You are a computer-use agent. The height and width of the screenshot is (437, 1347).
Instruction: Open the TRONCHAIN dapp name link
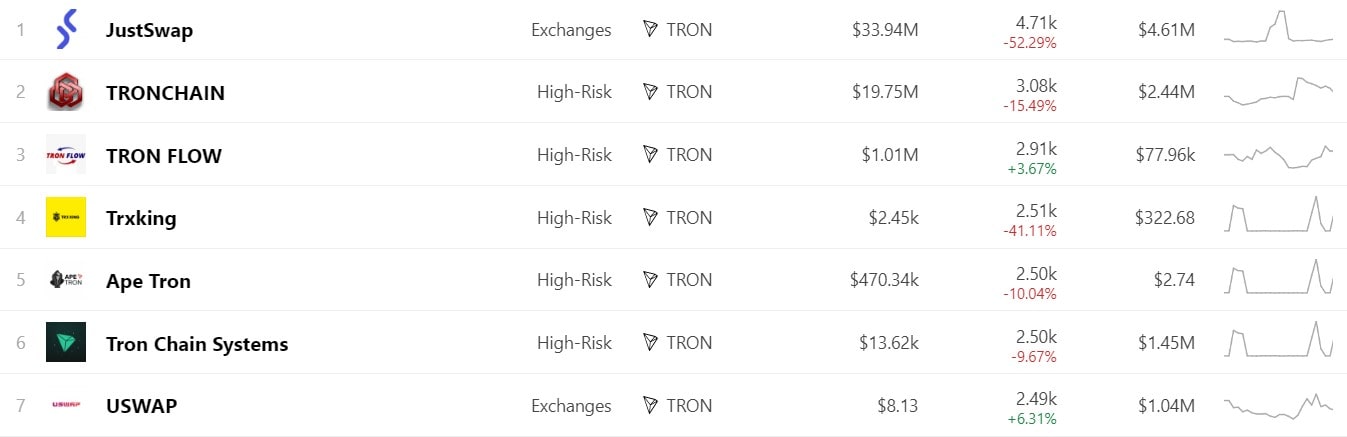165,93
